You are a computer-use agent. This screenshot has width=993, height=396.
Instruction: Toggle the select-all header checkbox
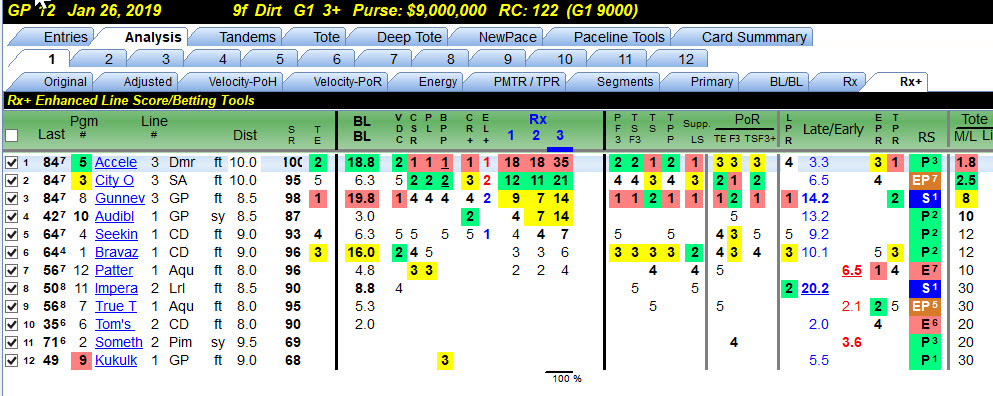click(x=11, y=135)
